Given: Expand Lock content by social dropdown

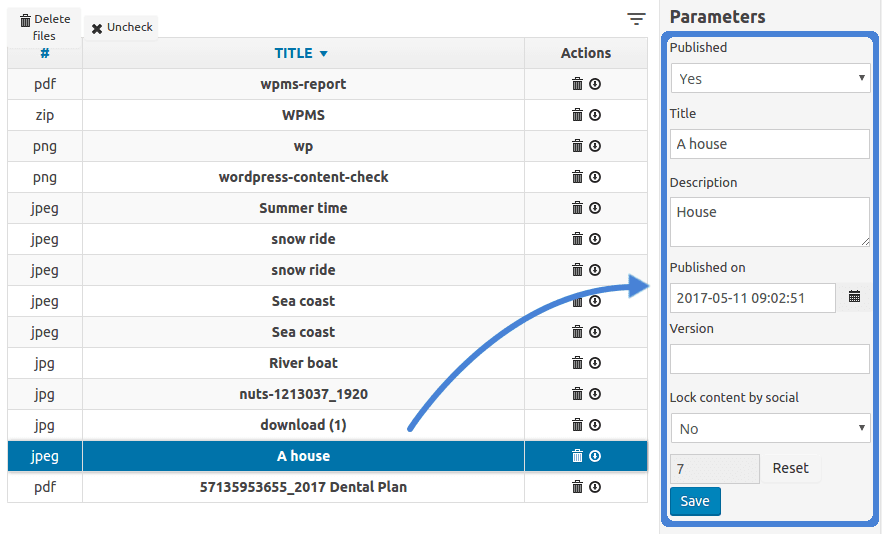Looking at the screenshot, I should [x=770, y=429].
